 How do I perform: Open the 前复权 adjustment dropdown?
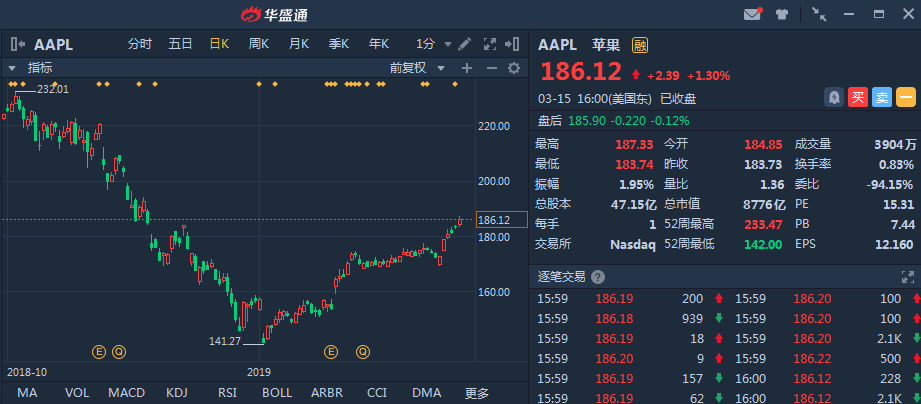coord(413,68)
